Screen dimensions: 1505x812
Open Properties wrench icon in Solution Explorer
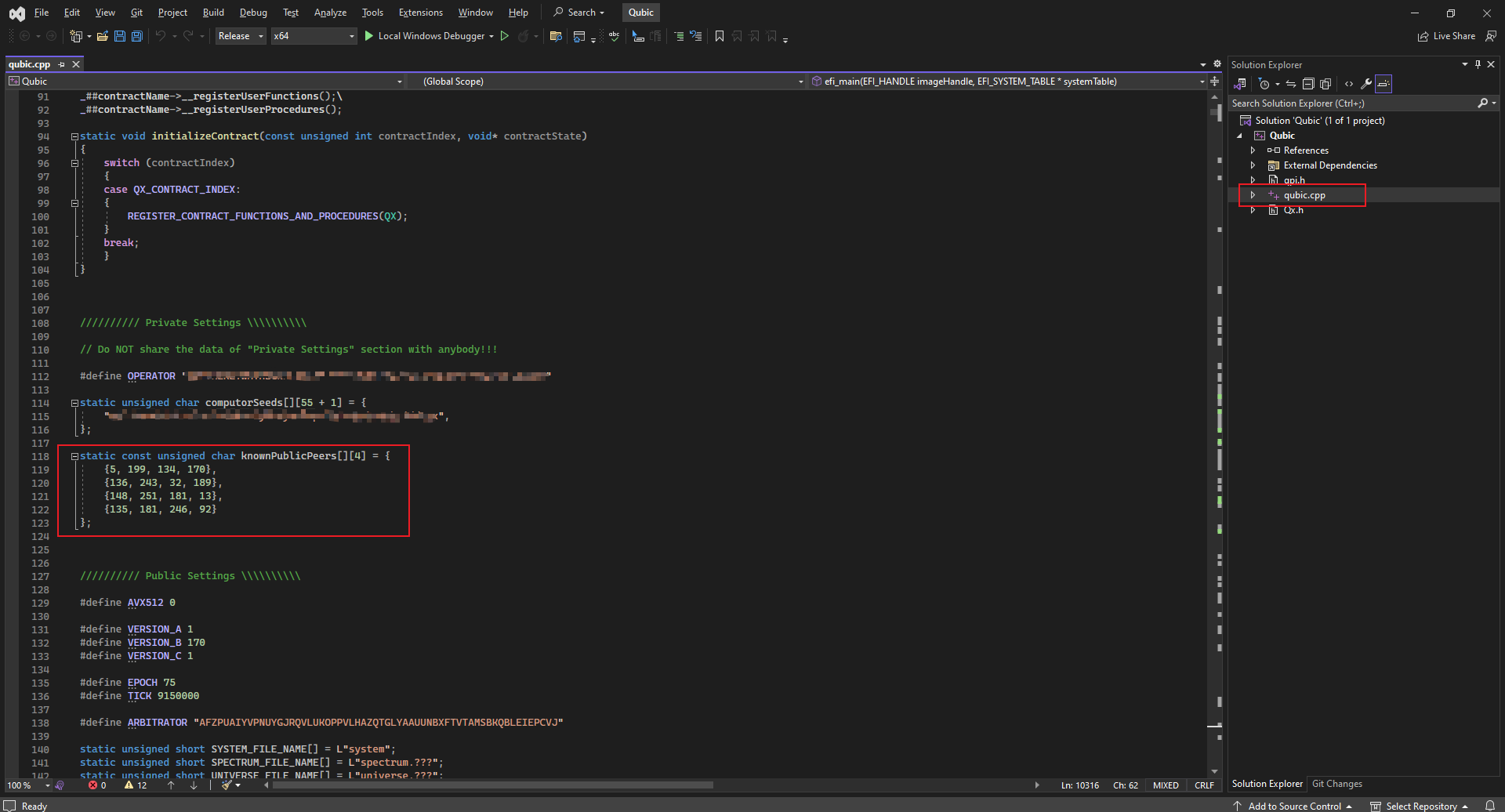point(1366,84)
